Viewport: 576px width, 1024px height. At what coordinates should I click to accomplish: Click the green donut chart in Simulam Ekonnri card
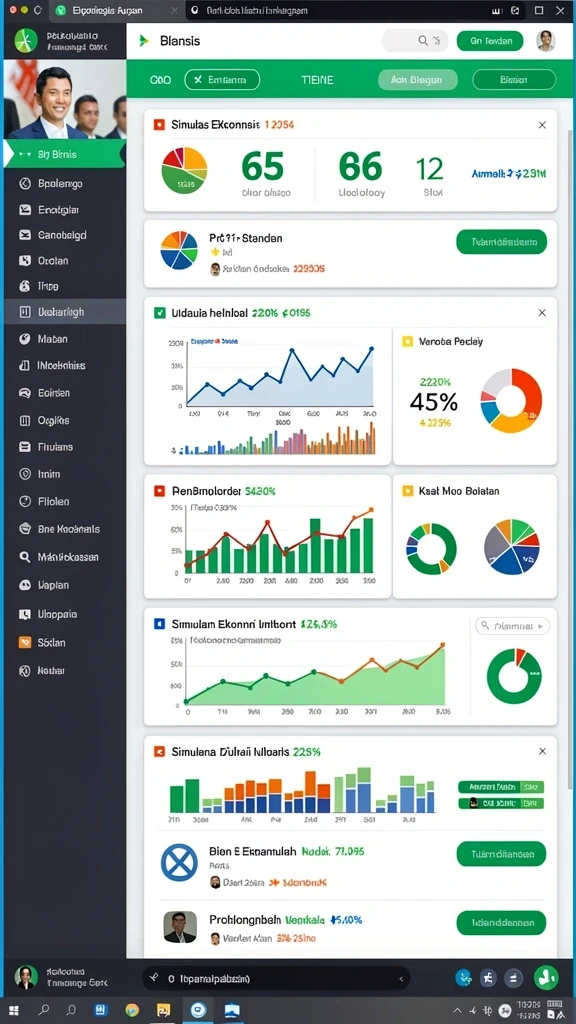(x=515, y=675)
